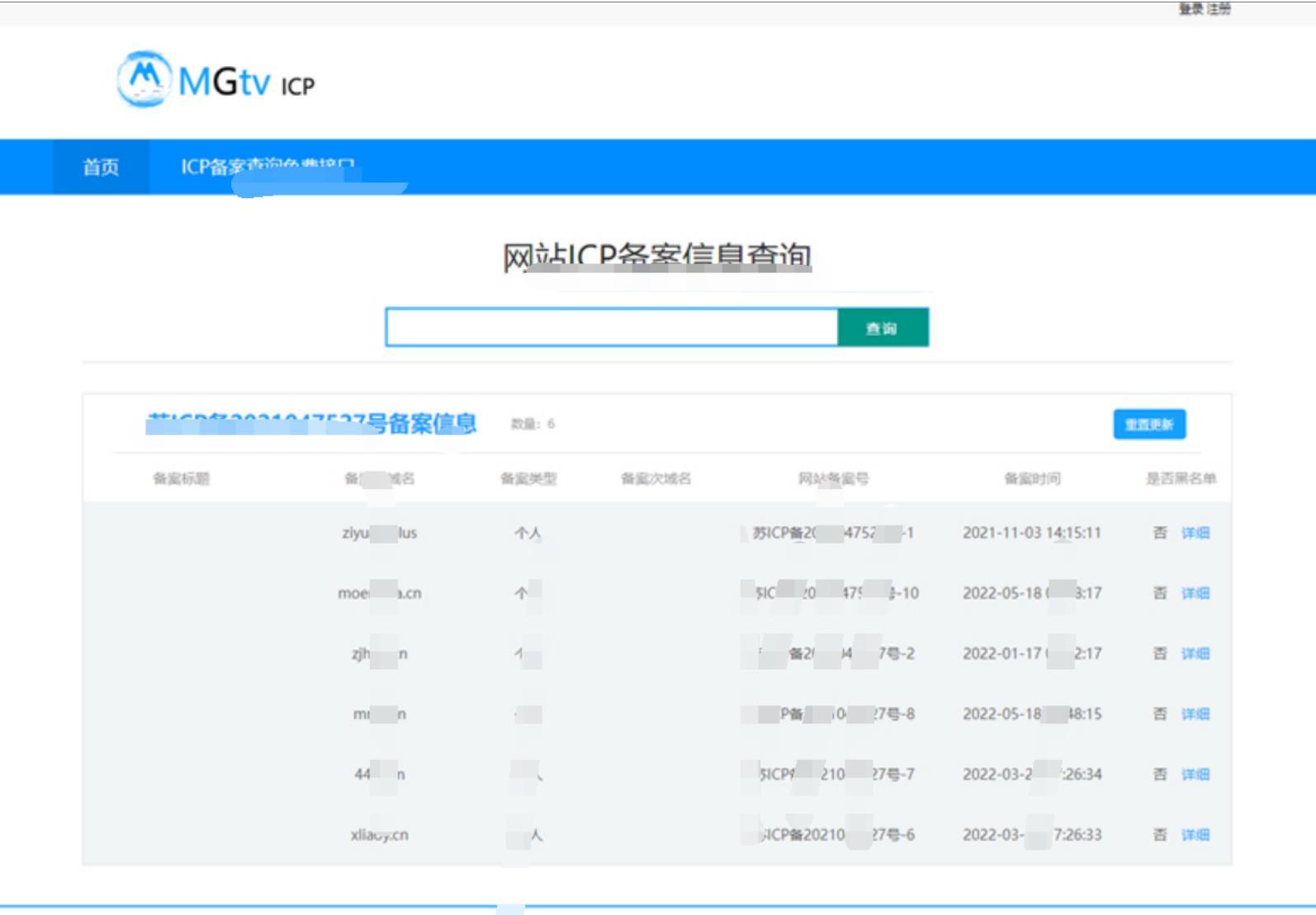Click the MGtv ICP logo
Screen dimensions: 1316x915
click(x=216, y=80)
